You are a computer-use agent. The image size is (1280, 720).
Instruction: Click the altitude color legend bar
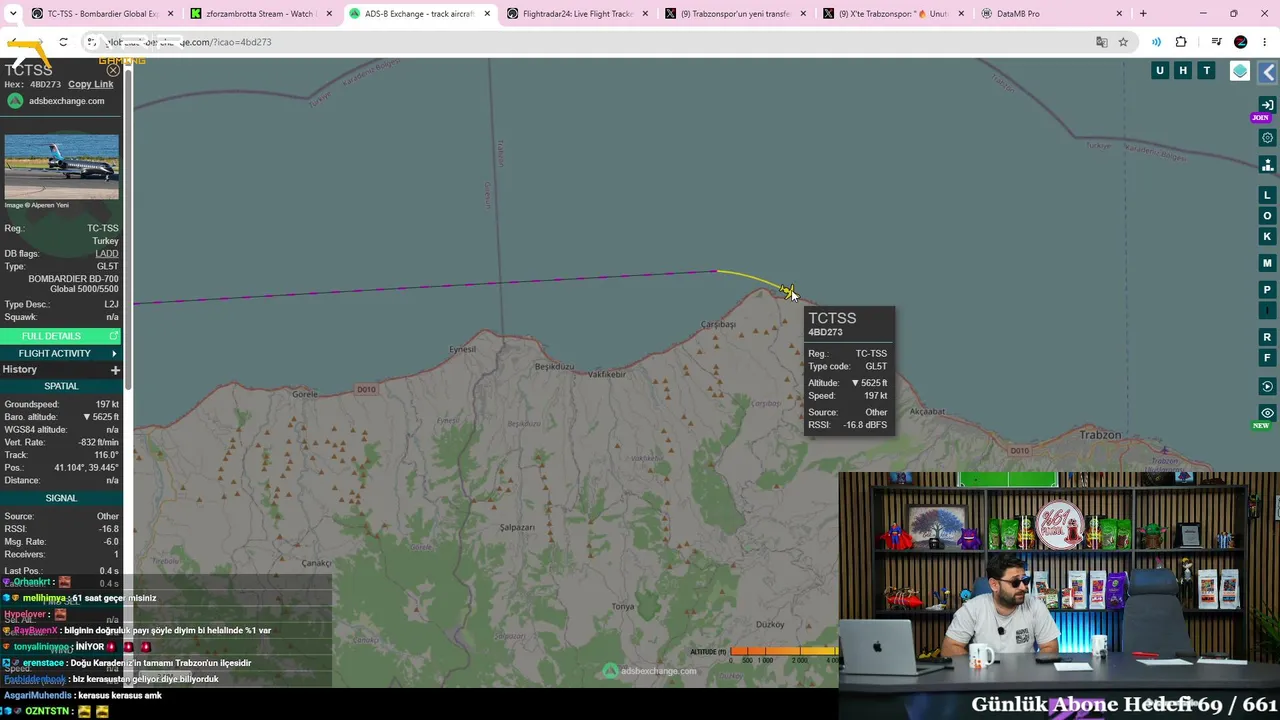(784, 652)
